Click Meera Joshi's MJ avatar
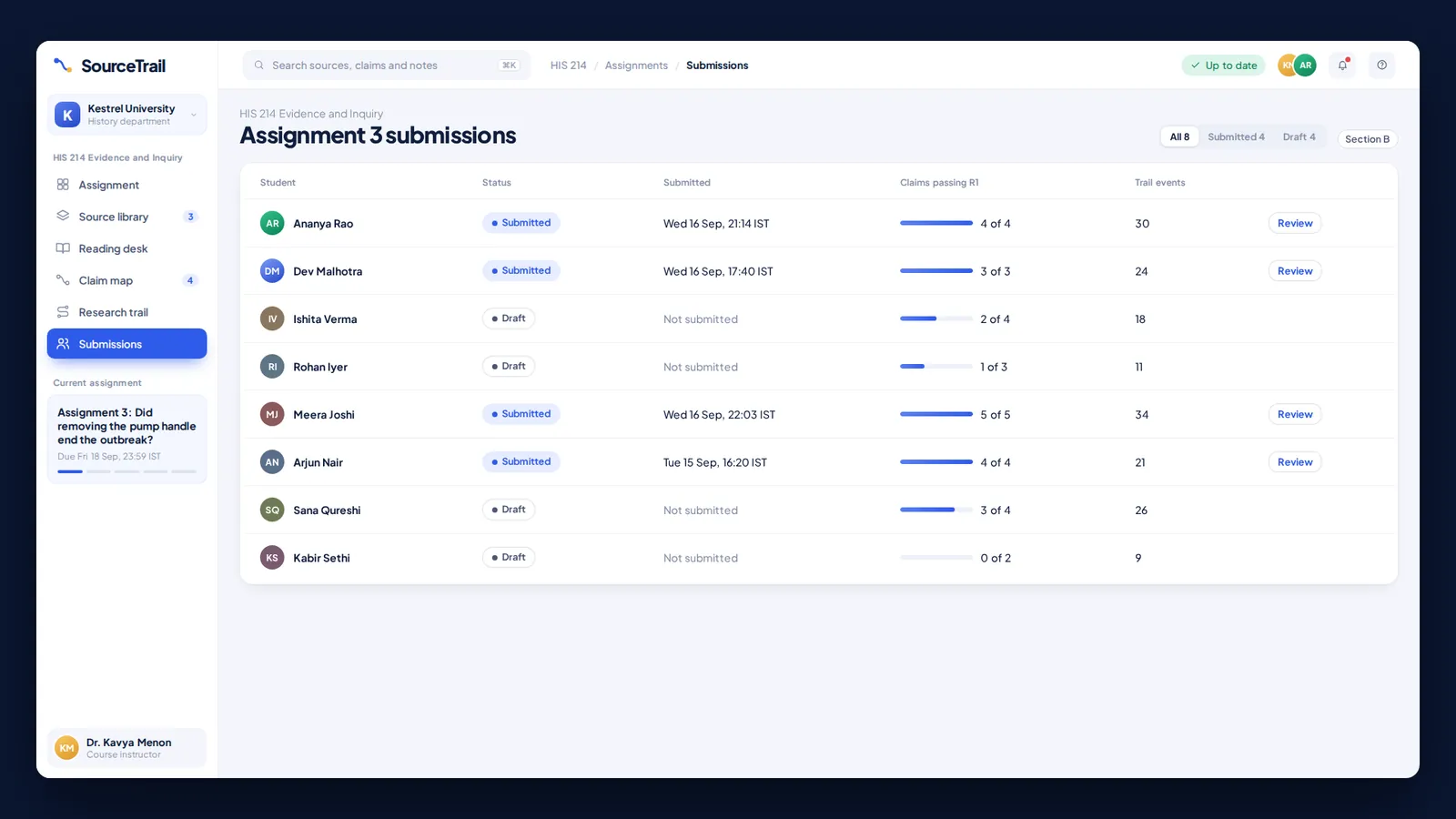The height and width of the screenshot is (819, 1456). pos(272,414)
